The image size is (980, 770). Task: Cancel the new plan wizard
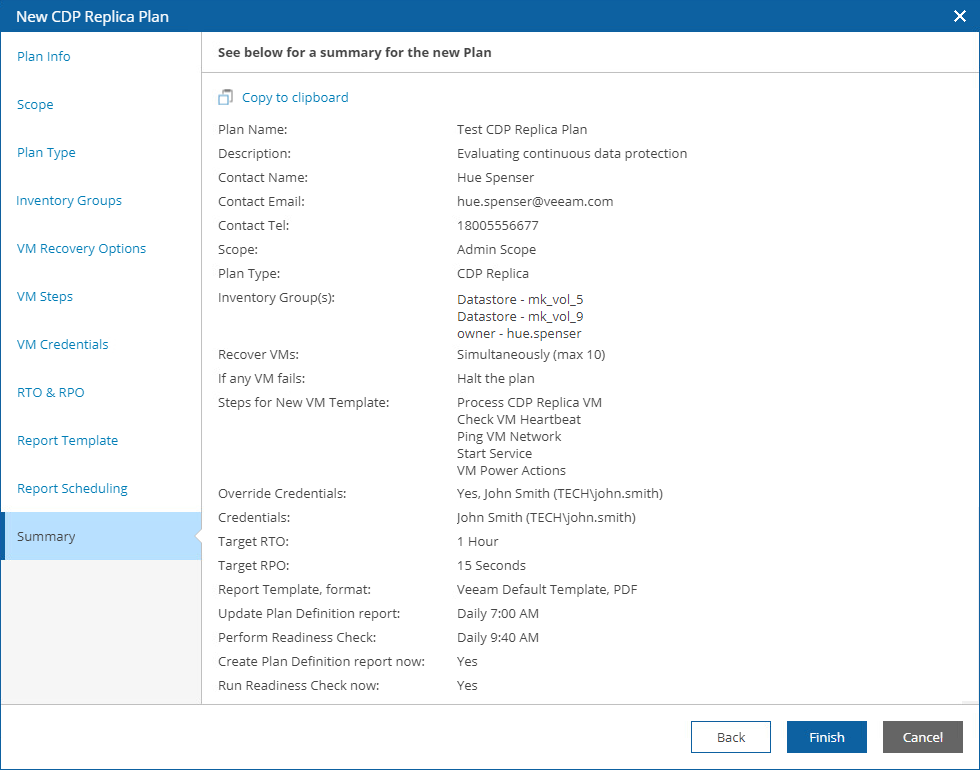pyautogui.click(x=922, y=737)
